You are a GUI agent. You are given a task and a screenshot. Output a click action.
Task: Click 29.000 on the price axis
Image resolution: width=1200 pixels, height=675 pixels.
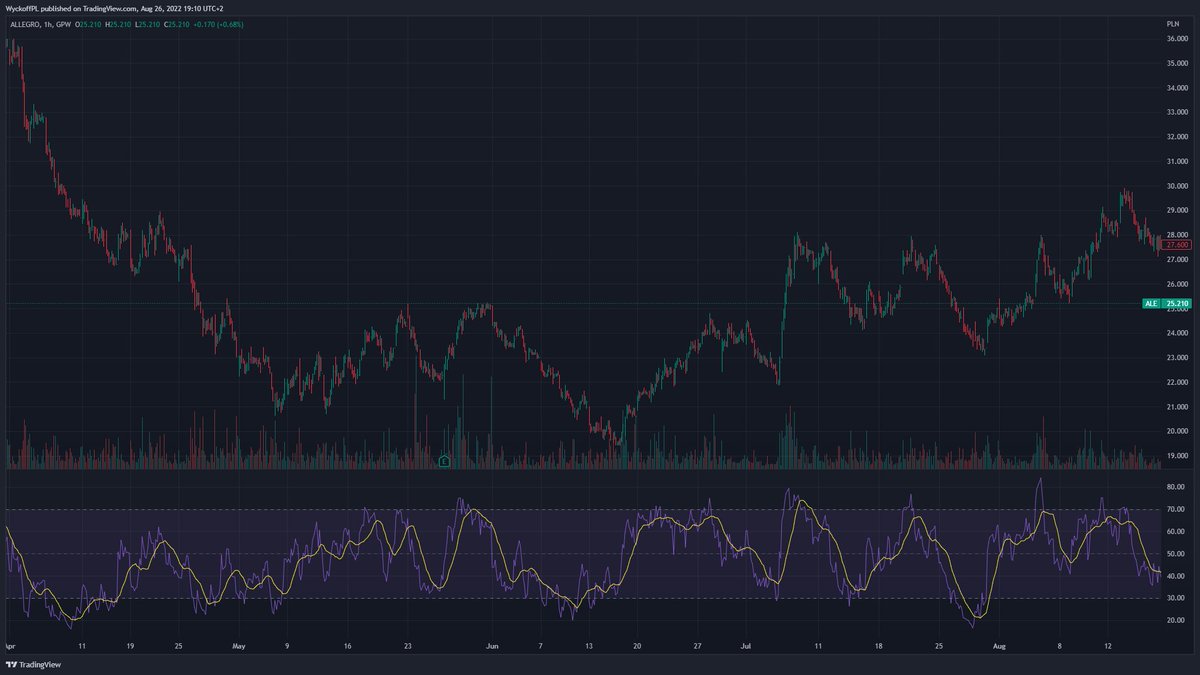click(x=1176, y=210)
